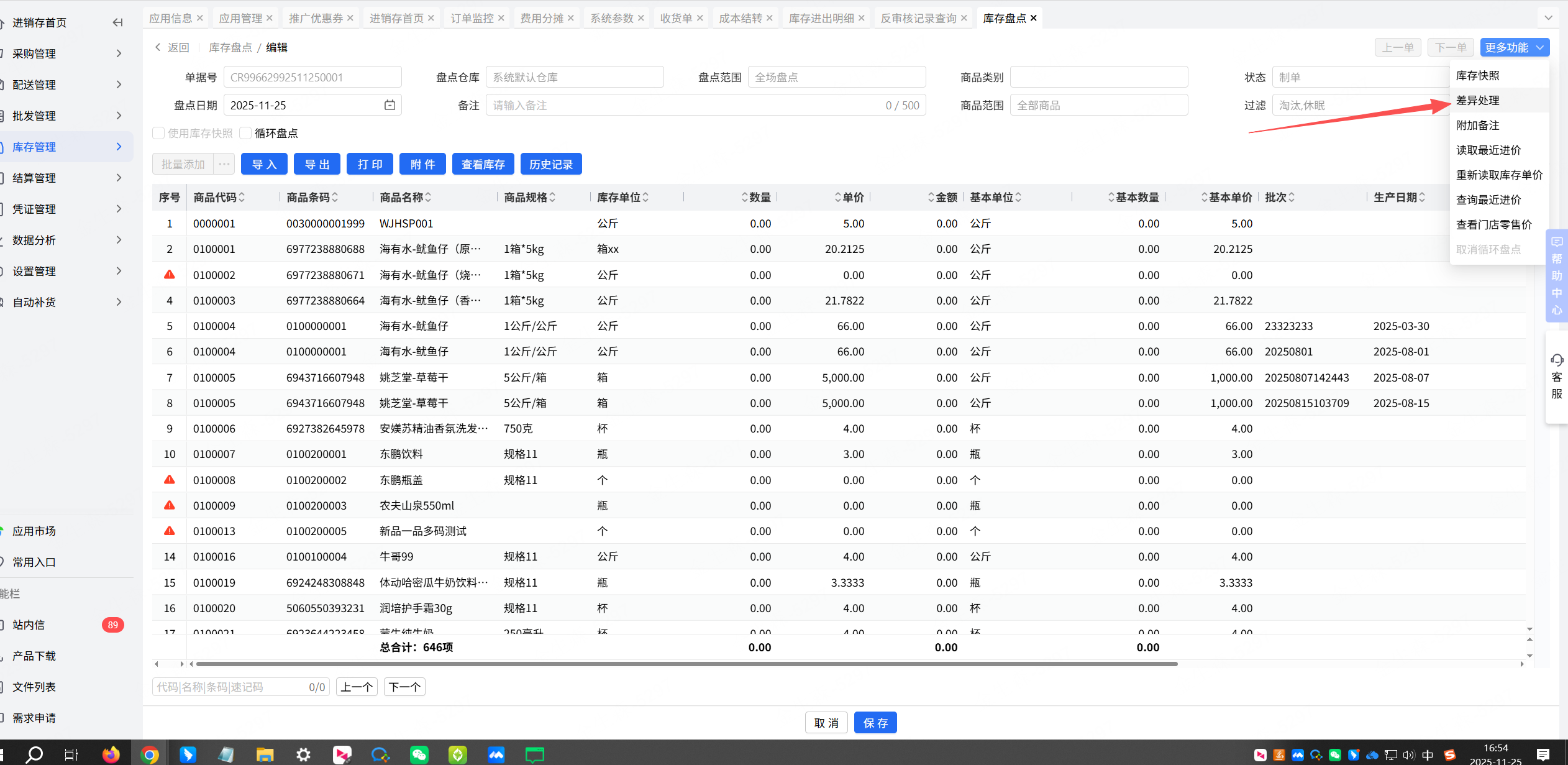Open the 帮助中心 side panel icon

tap(1557, 242)
